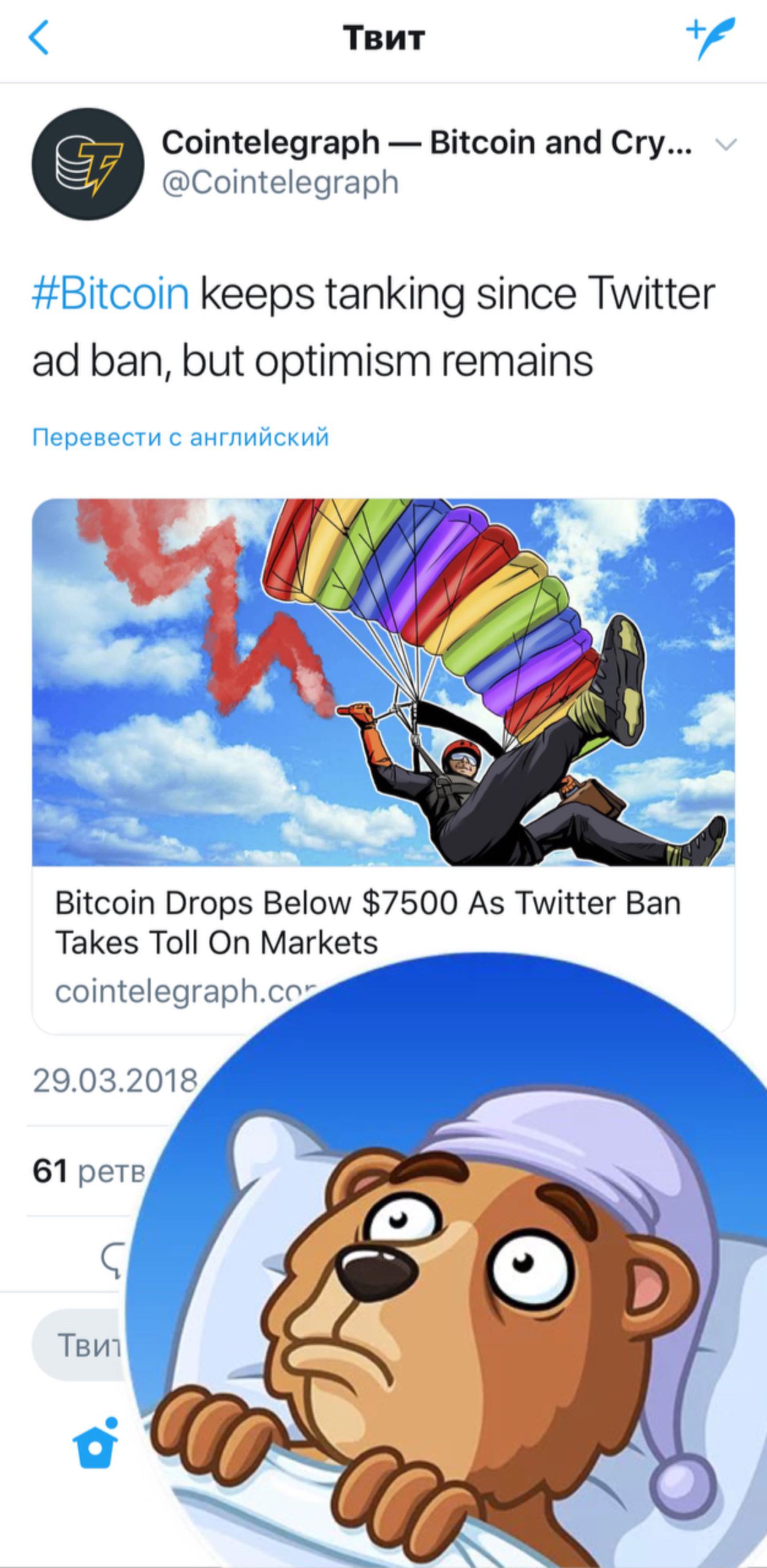This screenshot has height=1568, width=767.
Task: Translate tweet via Перевести с английский
Action: click(x=181, y=437)
